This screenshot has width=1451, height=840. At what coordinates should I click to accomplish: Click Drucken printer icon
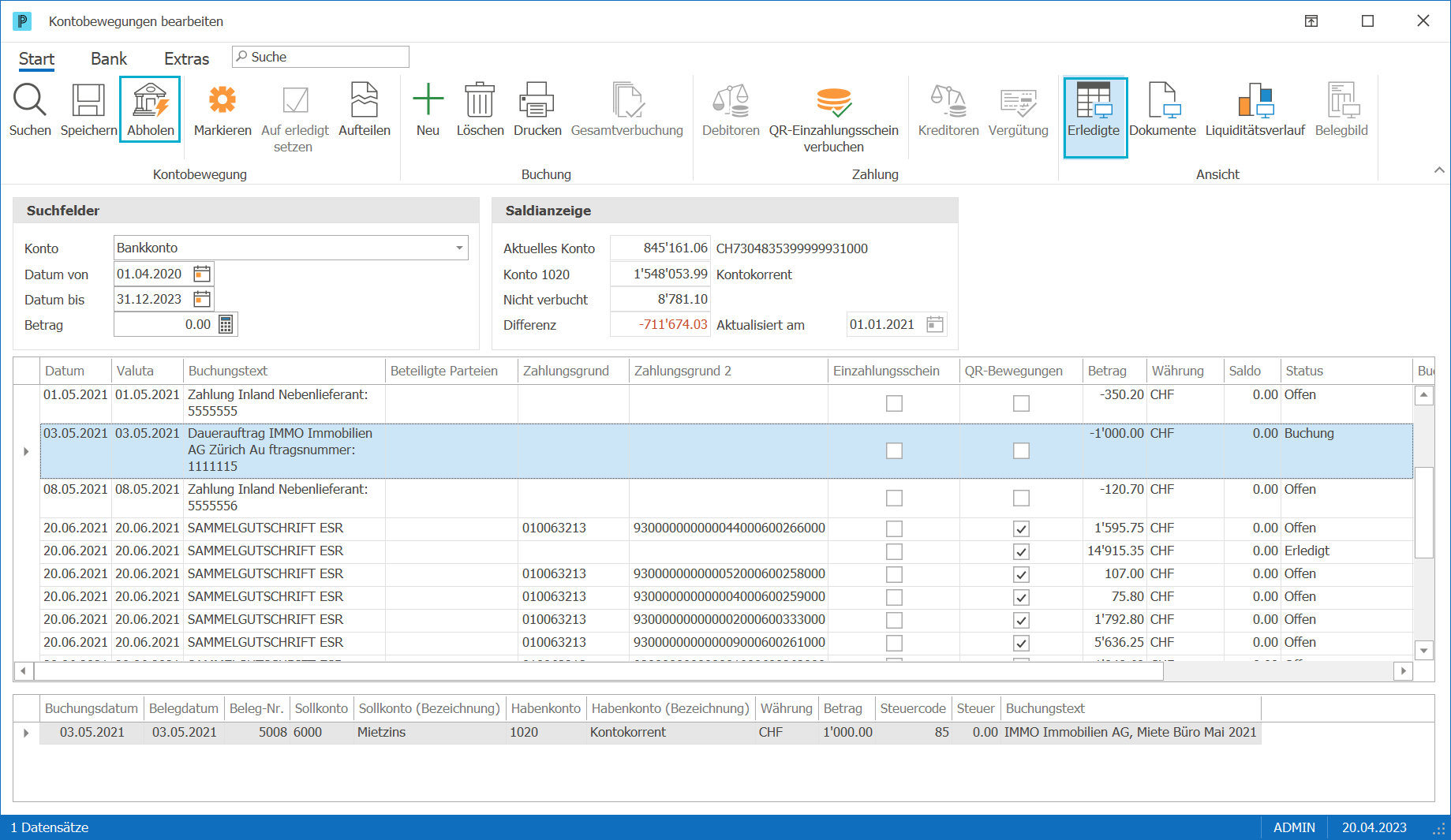point(537,100)
